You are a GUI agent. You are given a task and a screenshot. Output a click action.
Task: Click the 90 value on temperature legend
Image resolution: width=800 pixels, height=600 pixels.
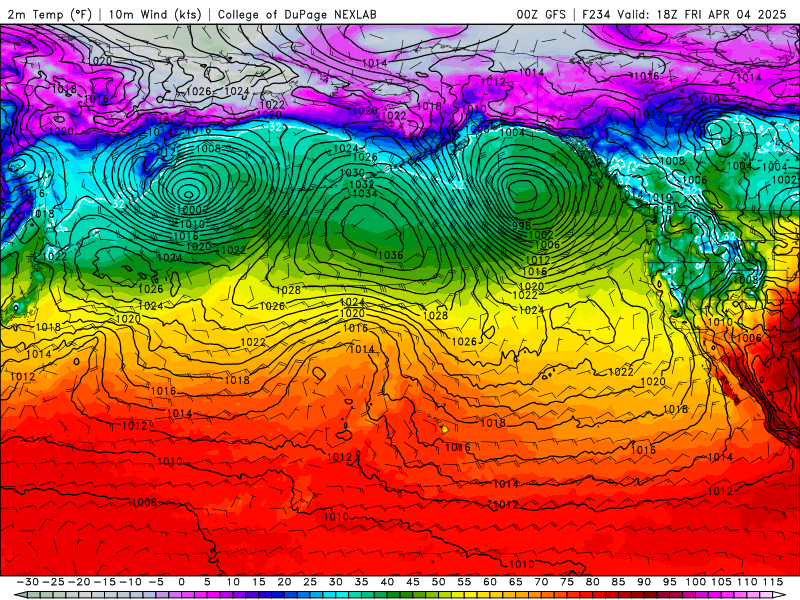click(x=644, y=582)
